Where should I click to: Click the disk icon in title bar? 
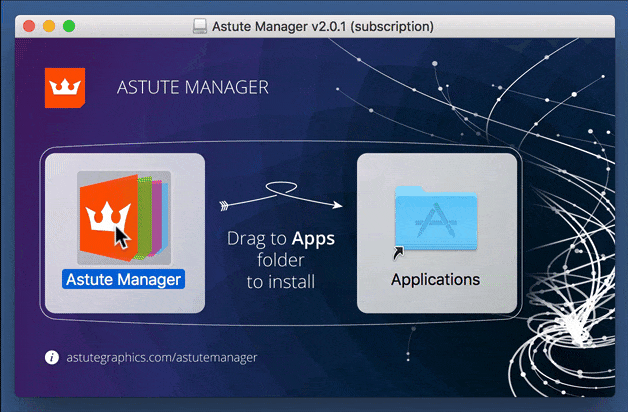point(198,26)
